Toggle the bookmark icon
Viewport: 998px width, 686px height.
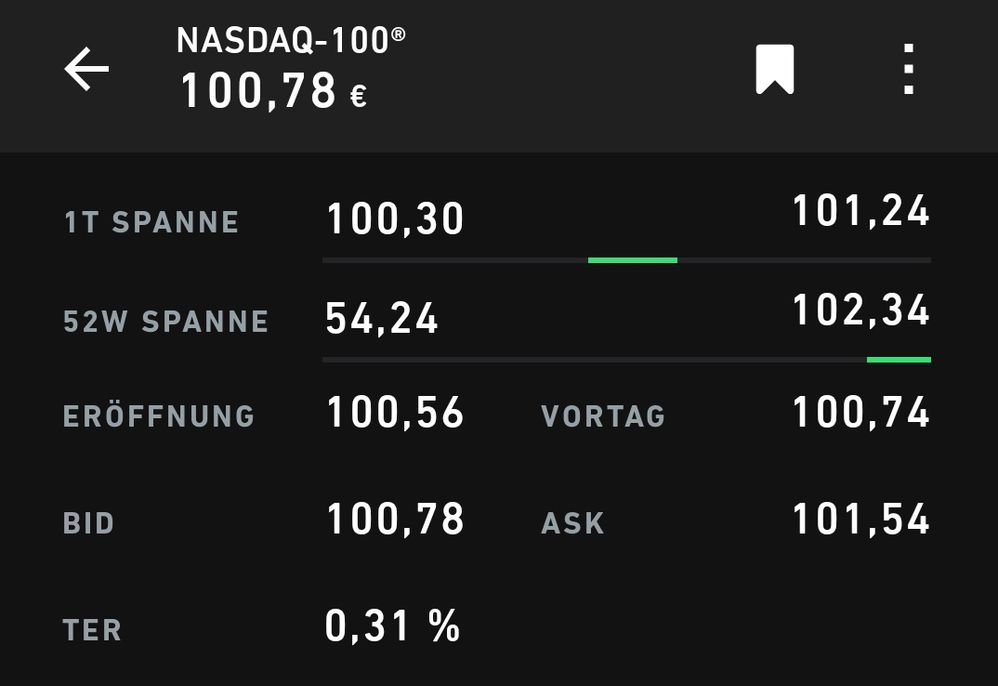point(774,70)
